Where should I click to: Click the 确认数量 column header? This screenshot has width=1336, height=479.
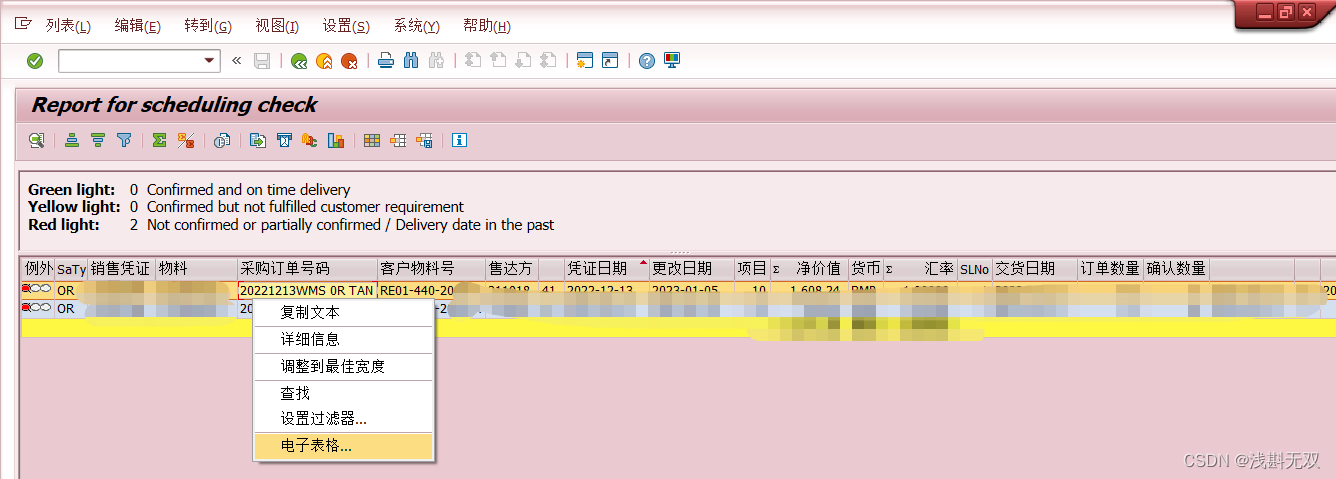pyautogui.click(x=1176, y=269)
